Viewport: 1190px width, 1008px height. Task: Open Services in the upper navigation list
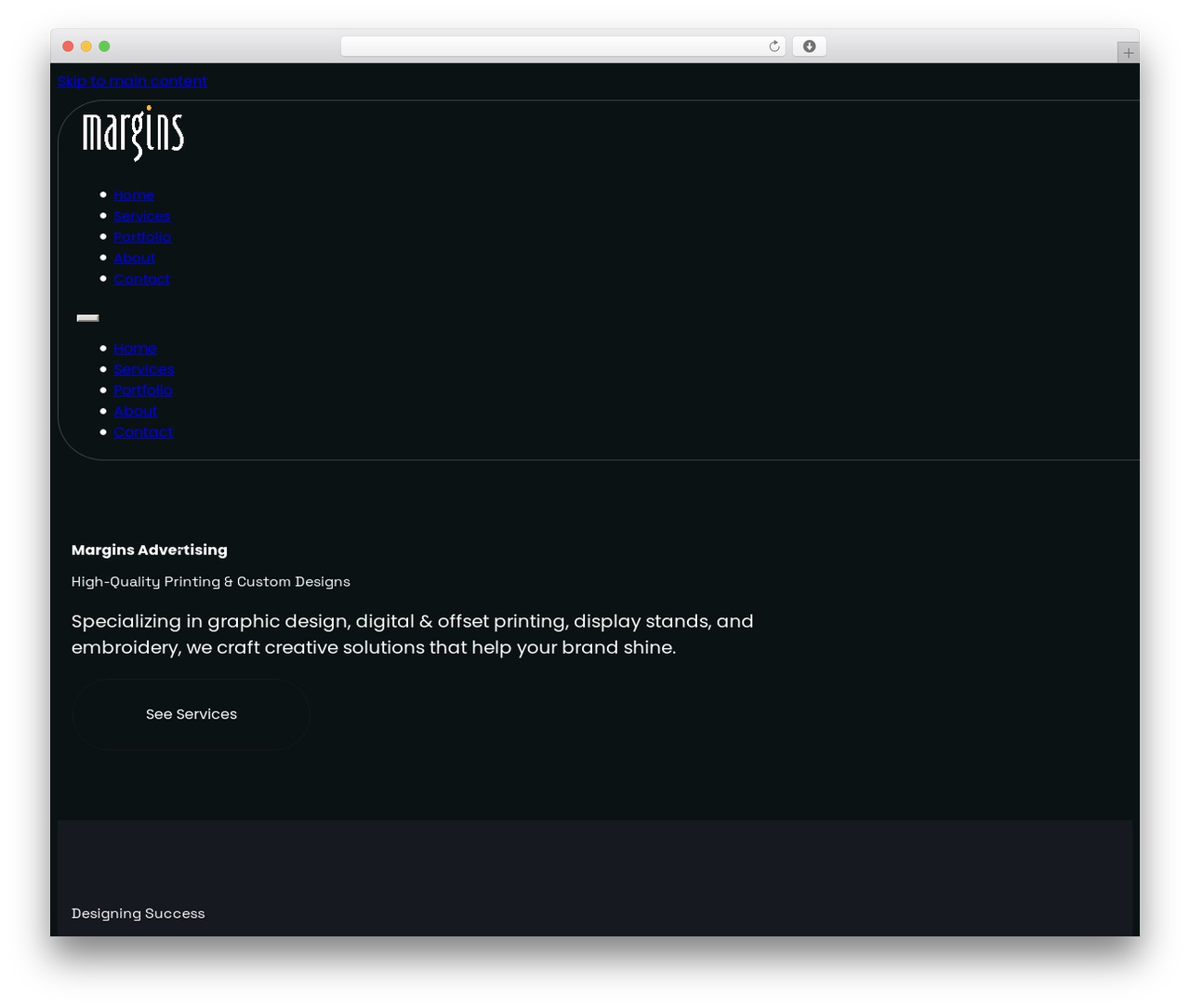pyautogui.click(x=142, y=216)
